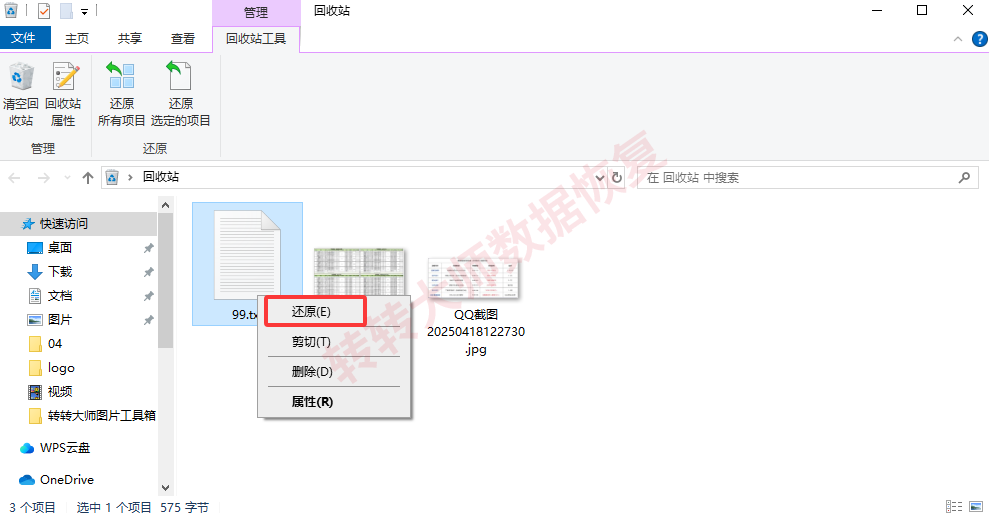The image size is (989, 514).
Task: Open 视频 in the navigation pane
Action: pyautogui.click(x=60, y=392)
